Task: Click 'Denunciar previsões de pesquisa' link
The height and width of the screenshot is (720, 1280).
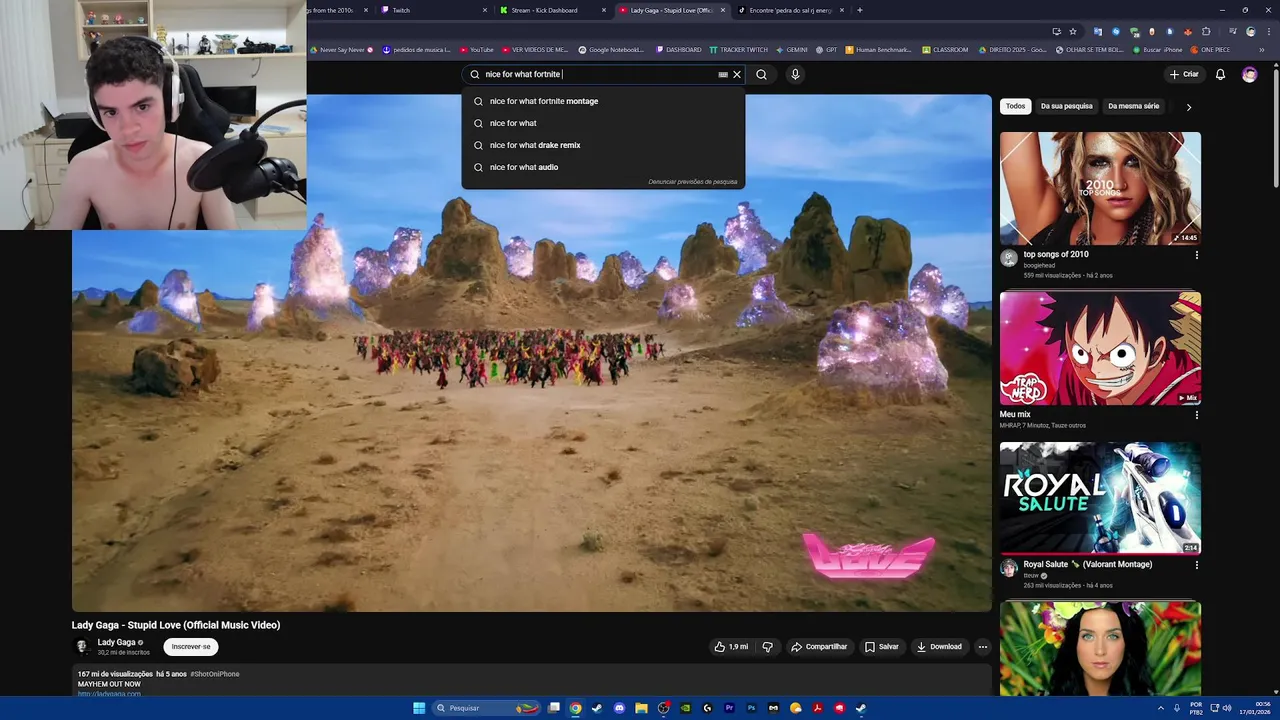Action: tap(693, 182)
